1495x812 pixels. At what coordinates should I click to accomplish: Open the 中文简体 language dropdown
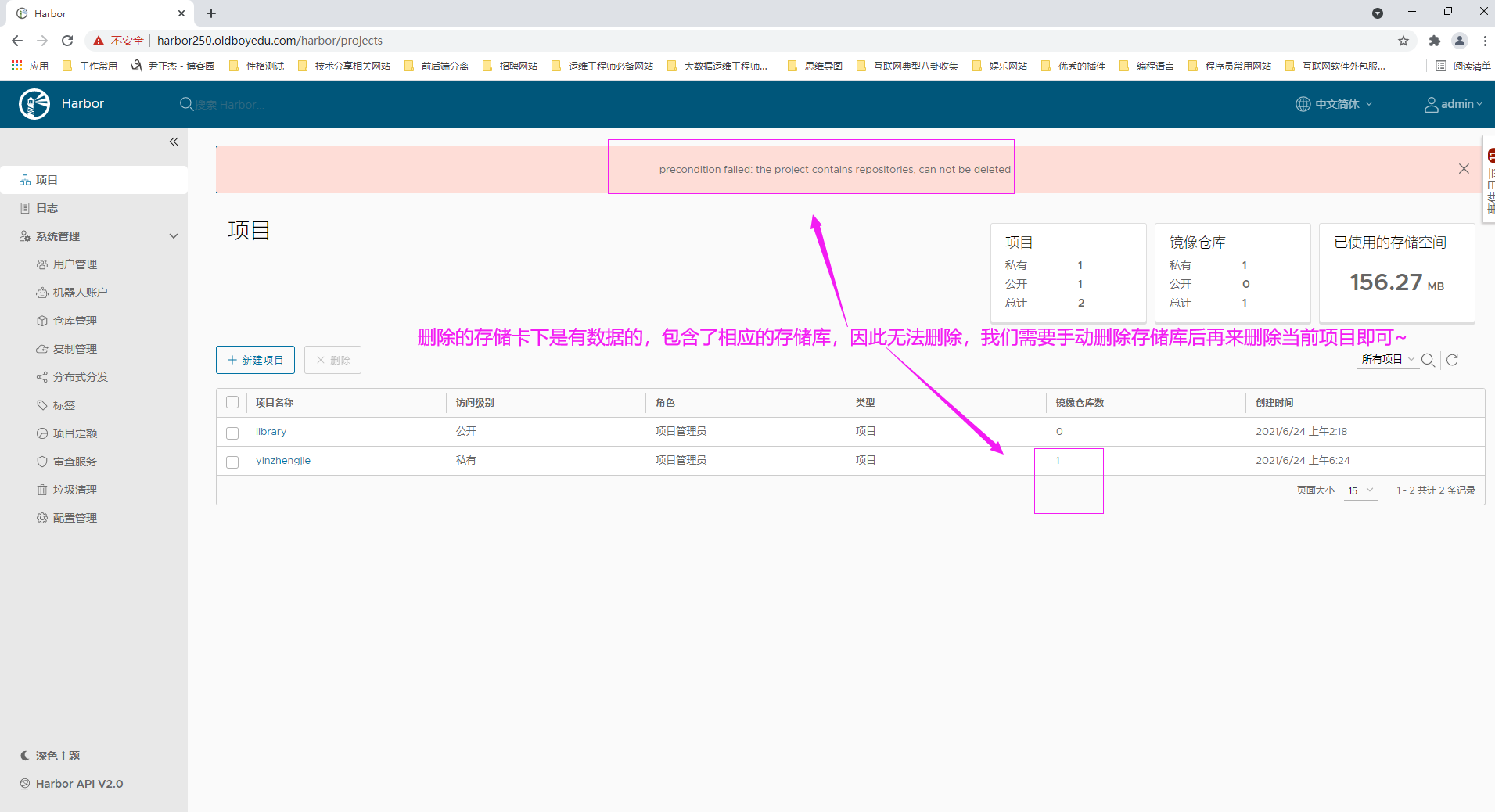coord(1334,104)
